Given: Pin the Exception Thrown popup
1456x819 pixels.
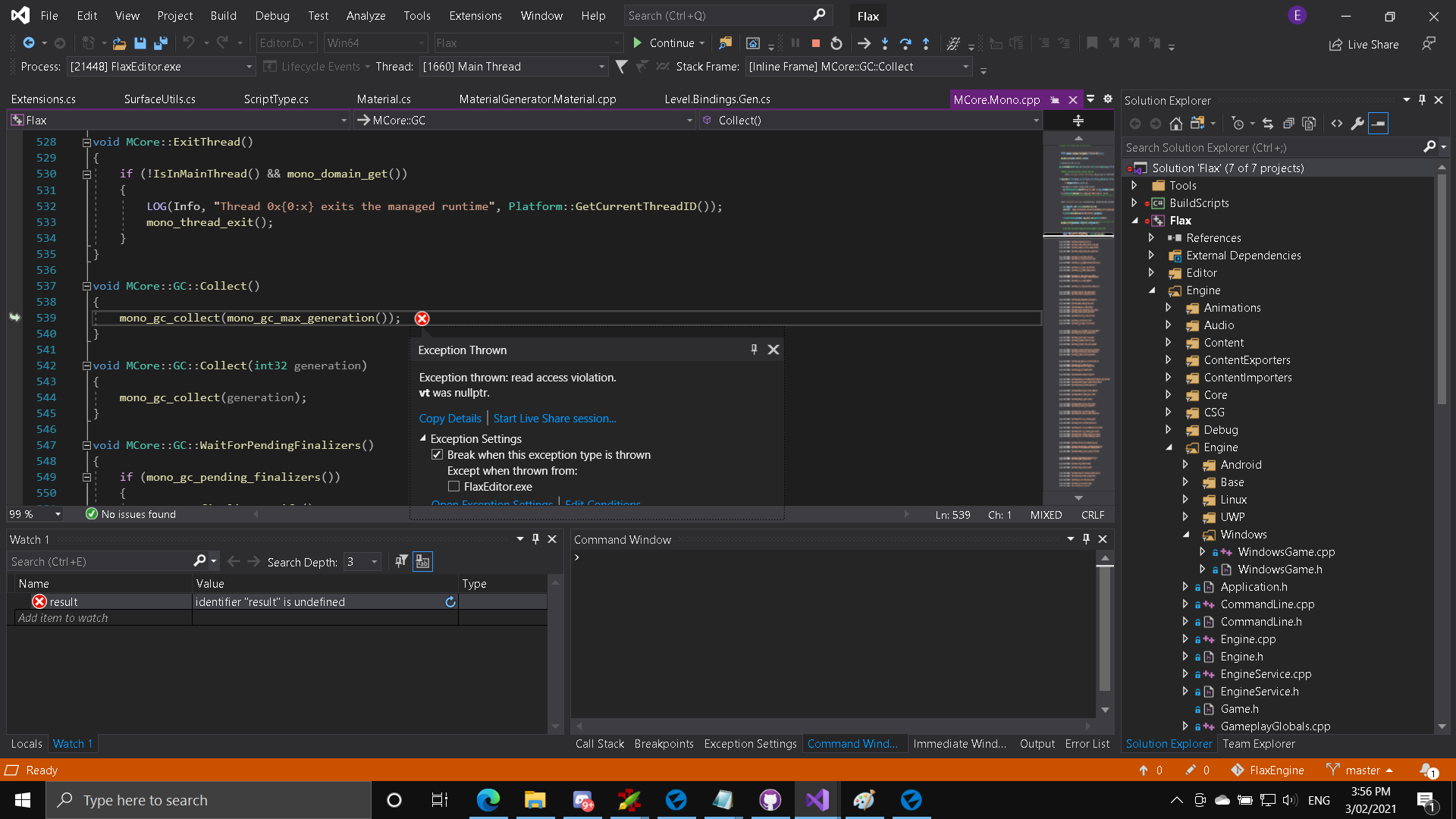Looking at the screenshot, I should pos(754,350).
